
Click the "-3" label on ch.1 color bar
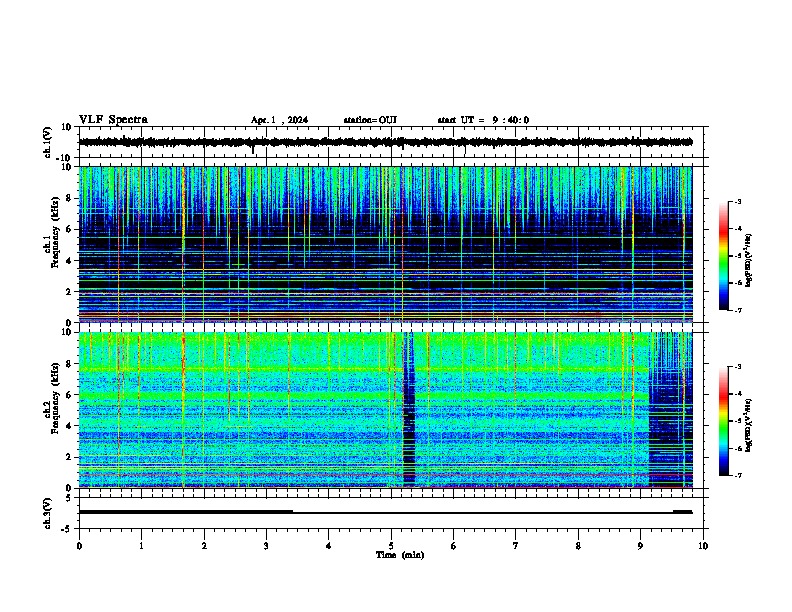tap(738, 201)
